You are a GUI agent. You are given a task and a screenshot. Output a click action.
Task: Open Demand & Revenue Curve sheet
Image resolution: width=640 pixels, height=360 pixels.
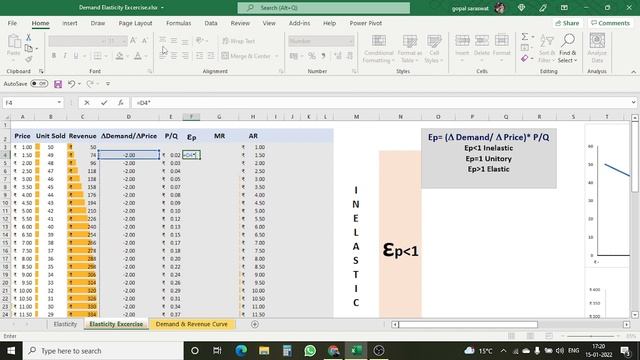(191, 324)
